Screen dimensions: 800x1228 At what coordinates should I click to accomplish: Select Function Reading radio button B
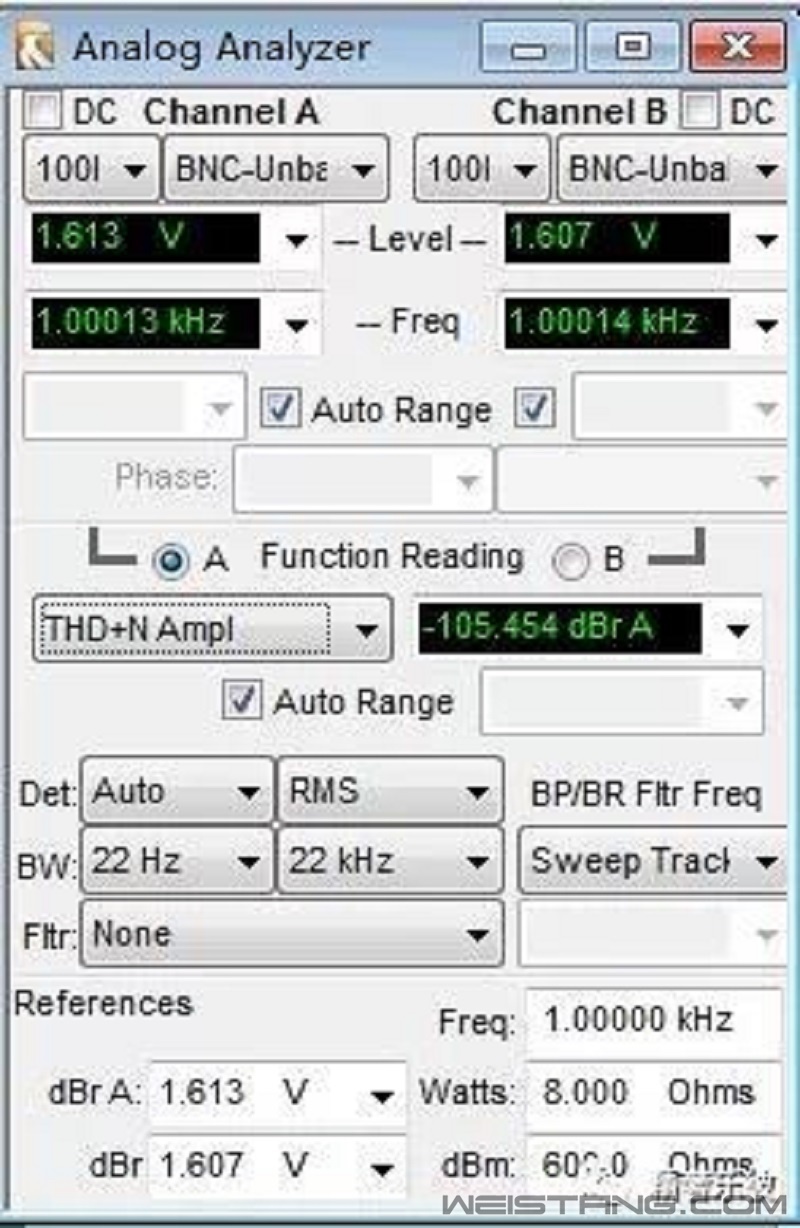[570, 561]
